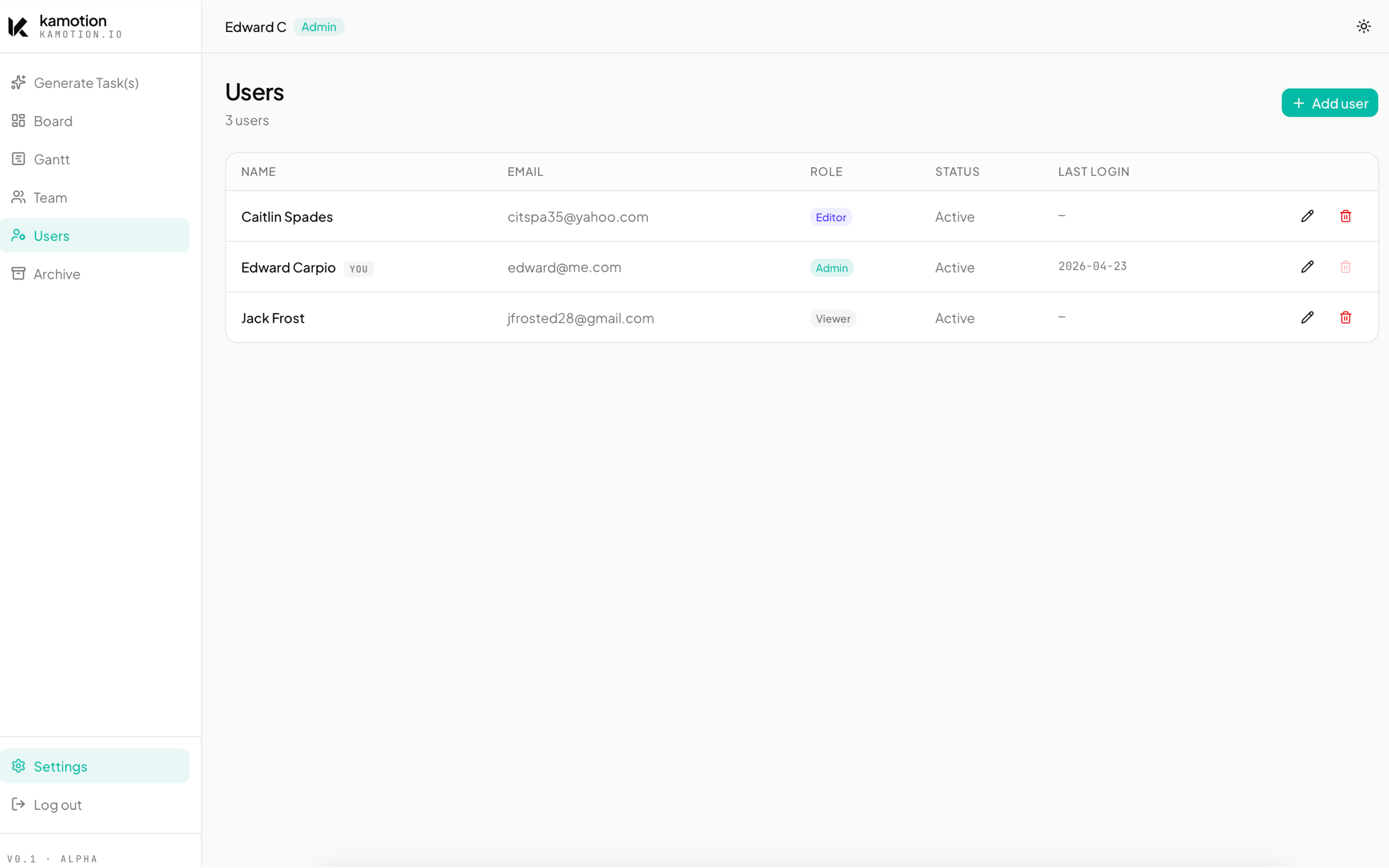1389x868 pixels.
Task: Click the Admin badge next to Edward C
Action: tap(318, 27)
